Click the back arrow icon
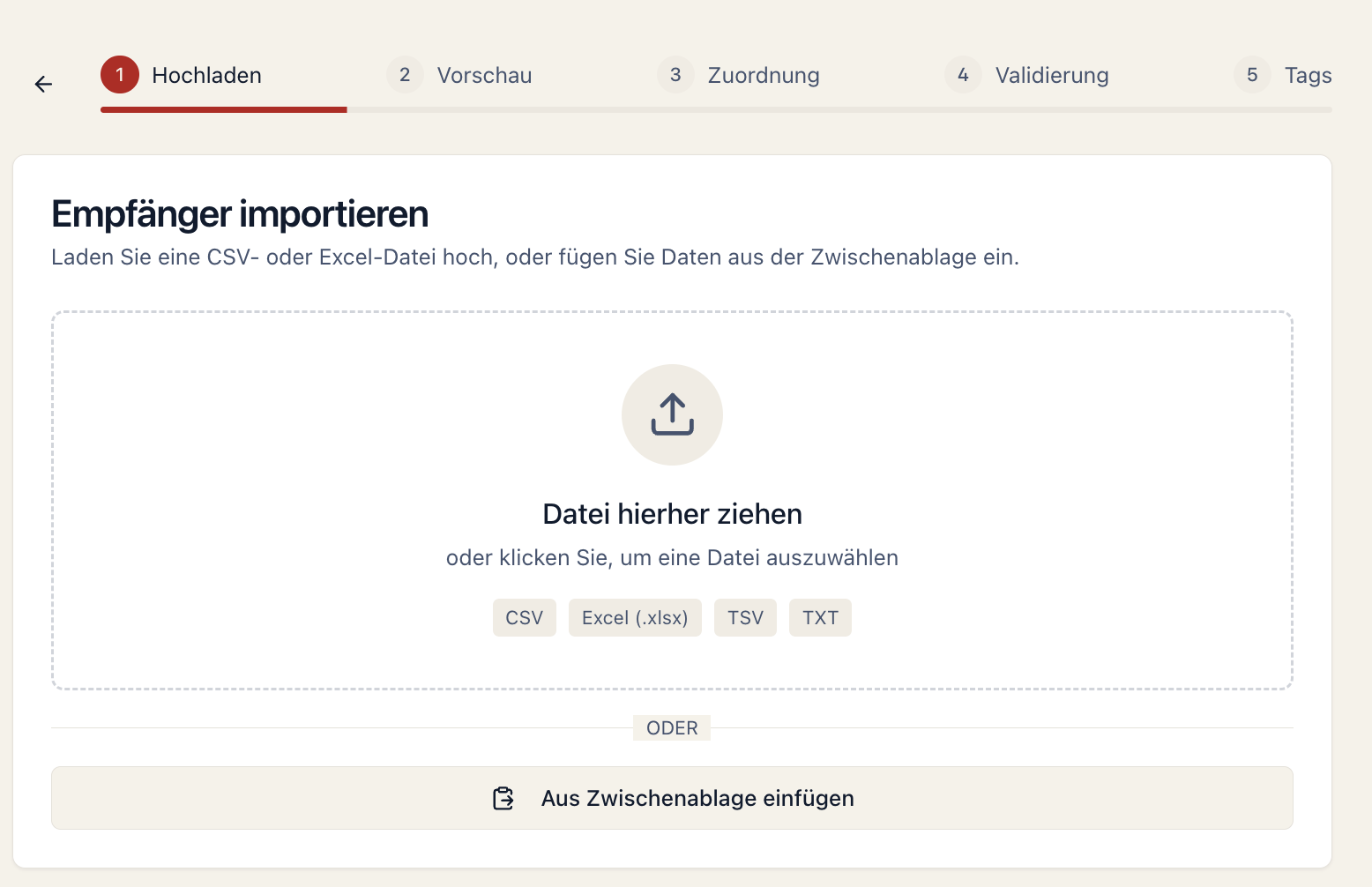 (43, 84)
